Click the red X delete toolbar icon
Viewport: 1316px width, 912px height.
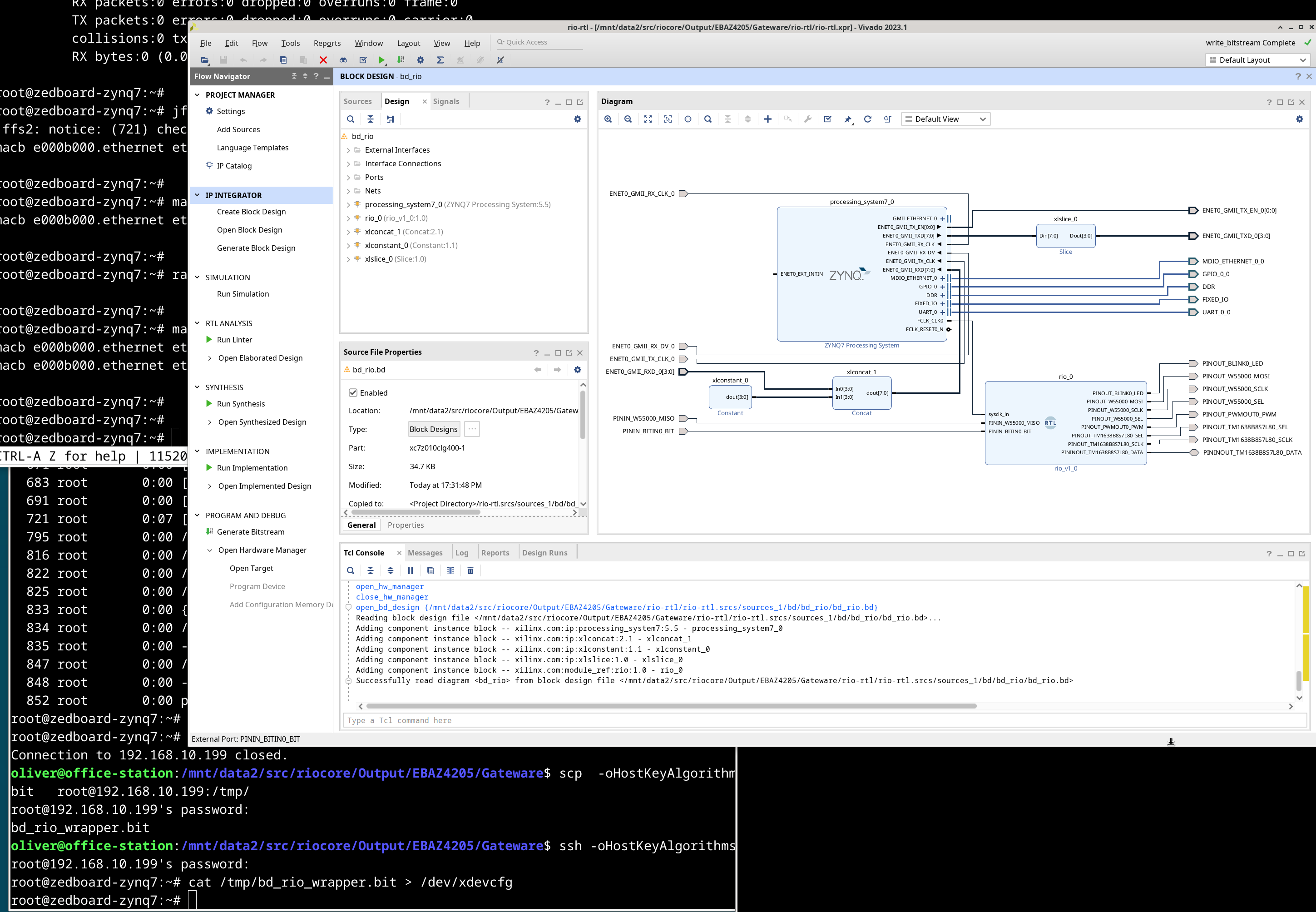coord(323,60)
